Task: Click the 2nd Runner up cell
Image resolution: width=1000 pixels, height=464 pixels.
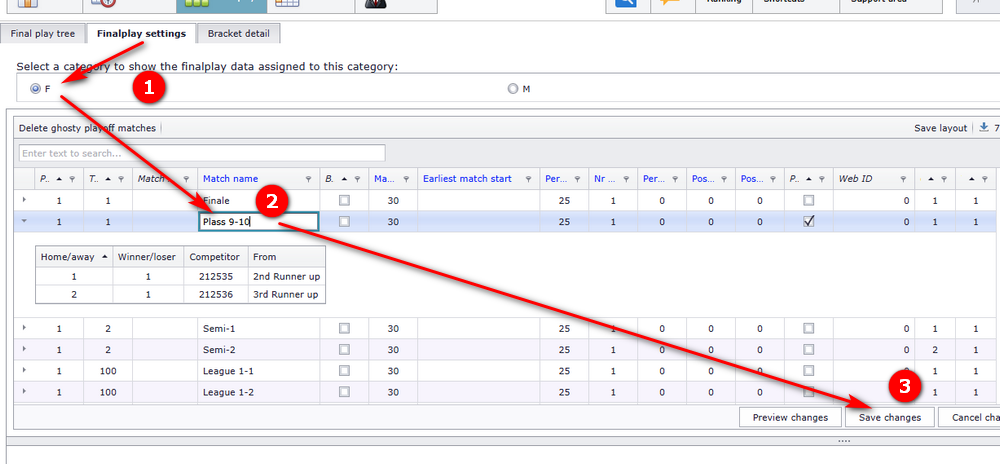Action: coord(286,277)
